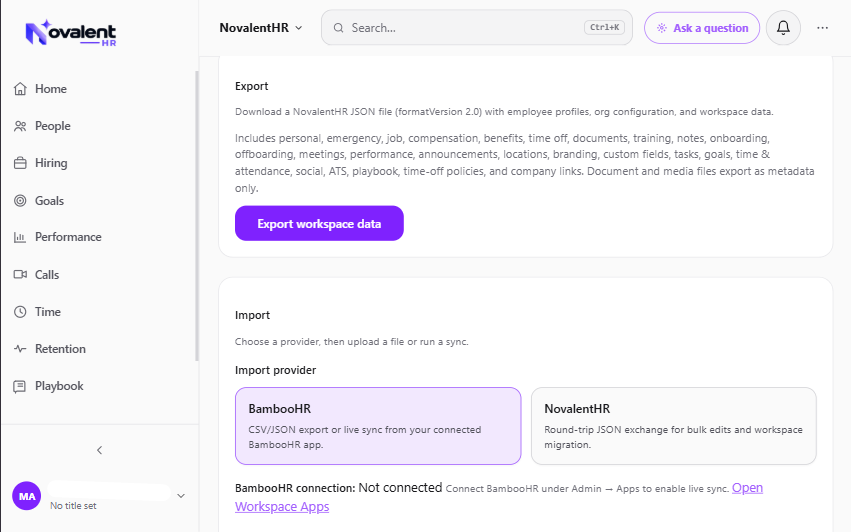Open Workspace Apps link

coord(282,506)
